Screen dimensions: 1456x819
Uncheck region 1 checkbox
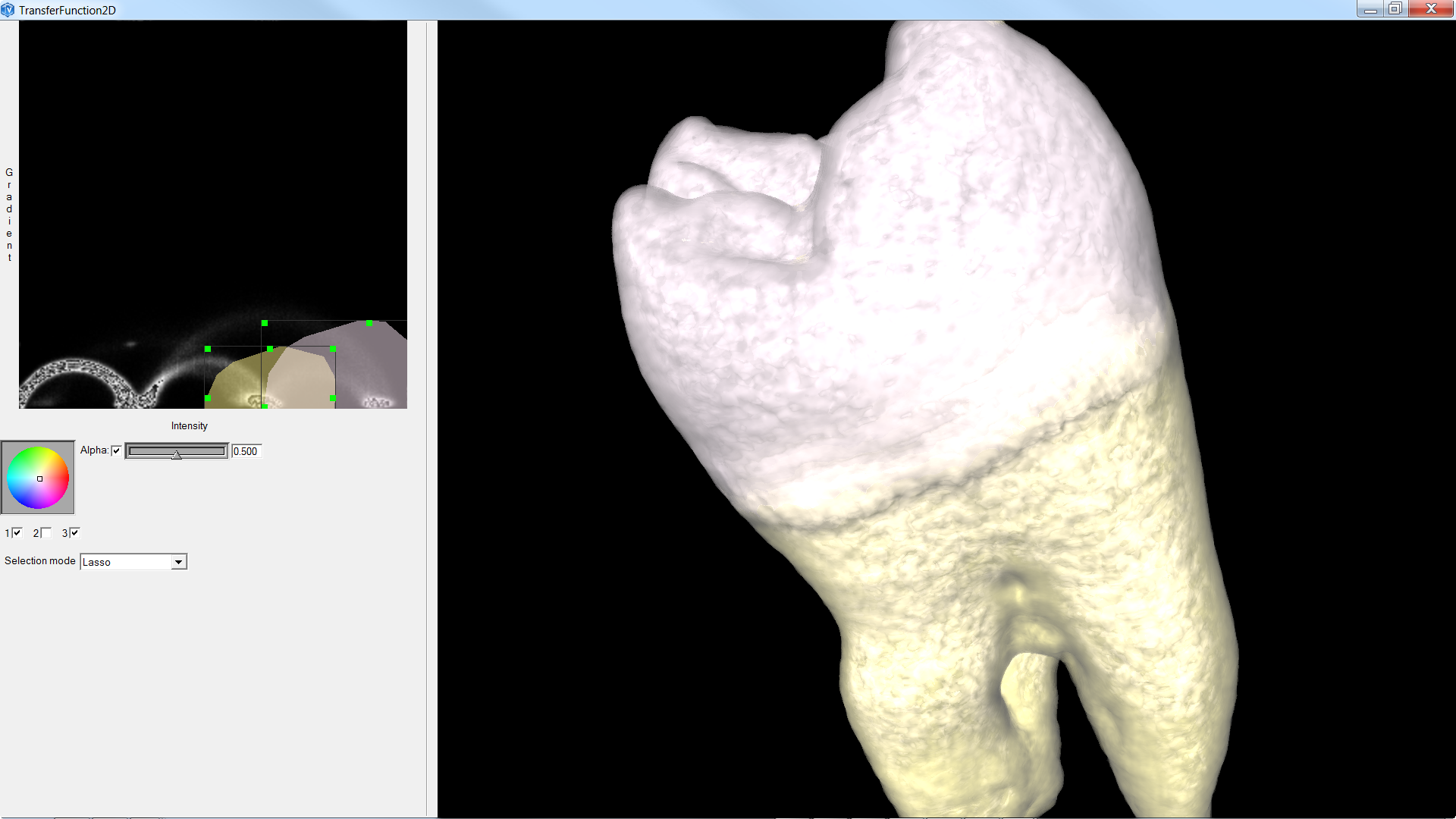click(17, 533)
